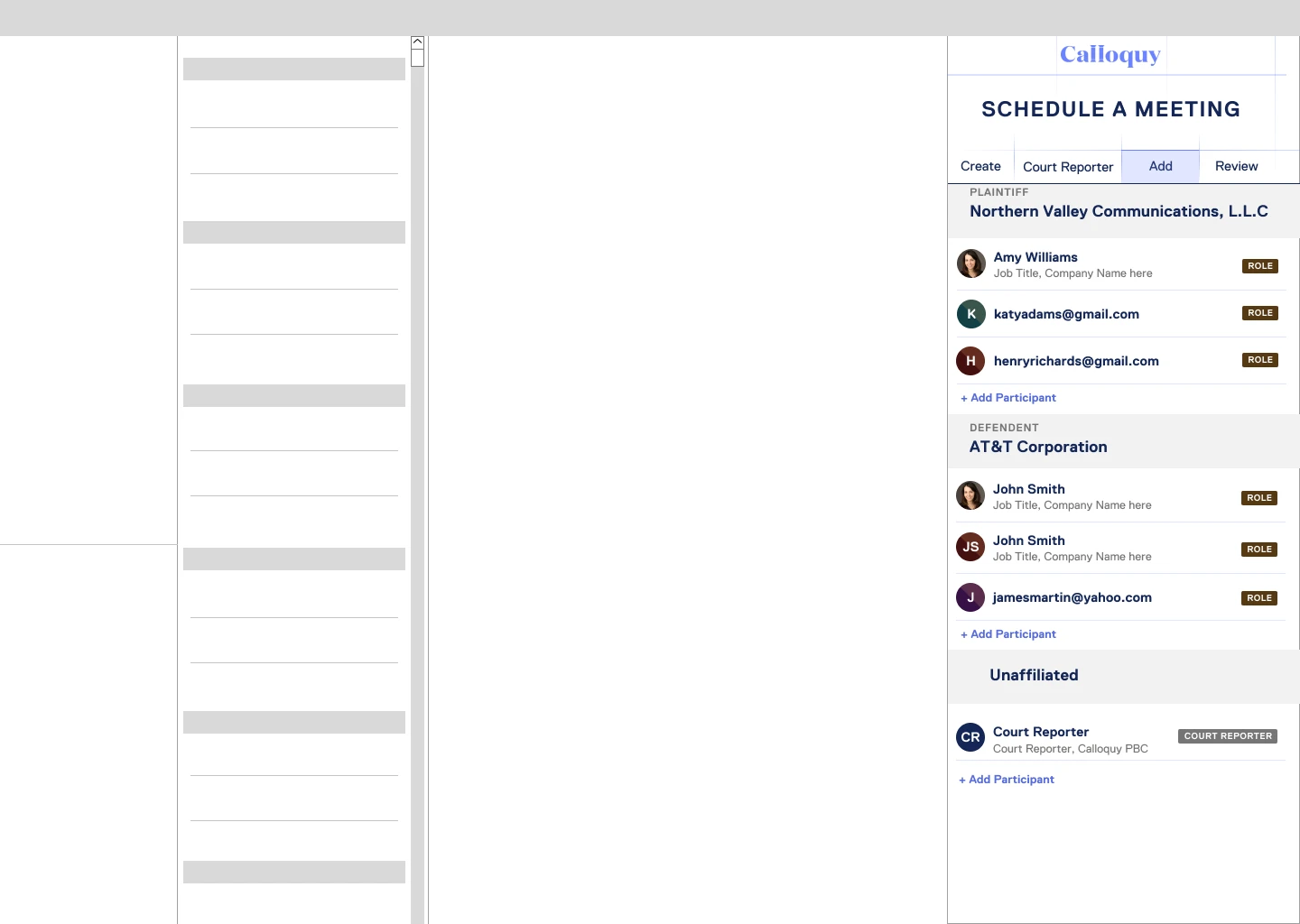Add Participant under Unaffiliated section
The width and height of the screenshot is (1300, 924).
click(x=1007, y=780)
